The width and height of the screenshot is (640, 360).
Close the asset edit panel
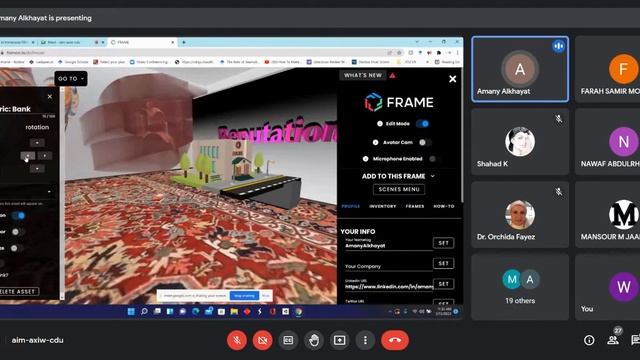pyautogui.click(x=50, y=96)
